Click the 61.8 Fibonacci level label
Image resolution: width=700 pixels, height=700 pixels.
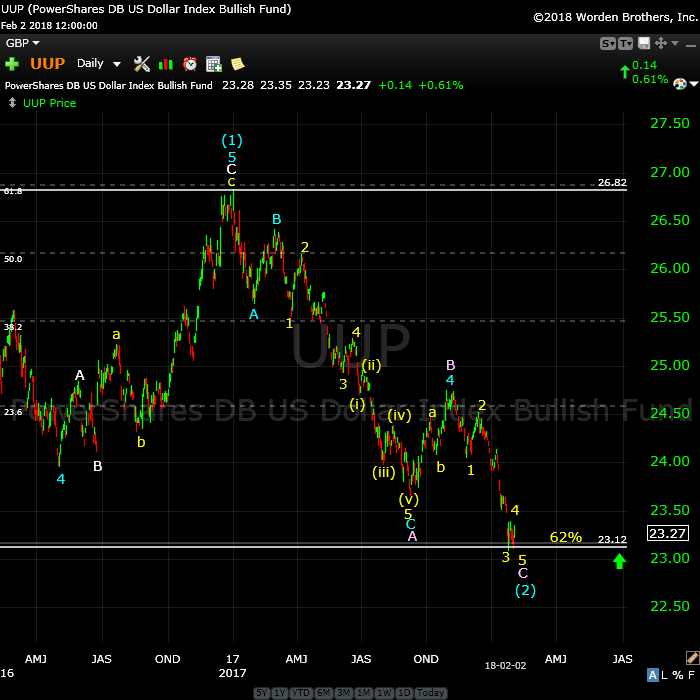13,191
